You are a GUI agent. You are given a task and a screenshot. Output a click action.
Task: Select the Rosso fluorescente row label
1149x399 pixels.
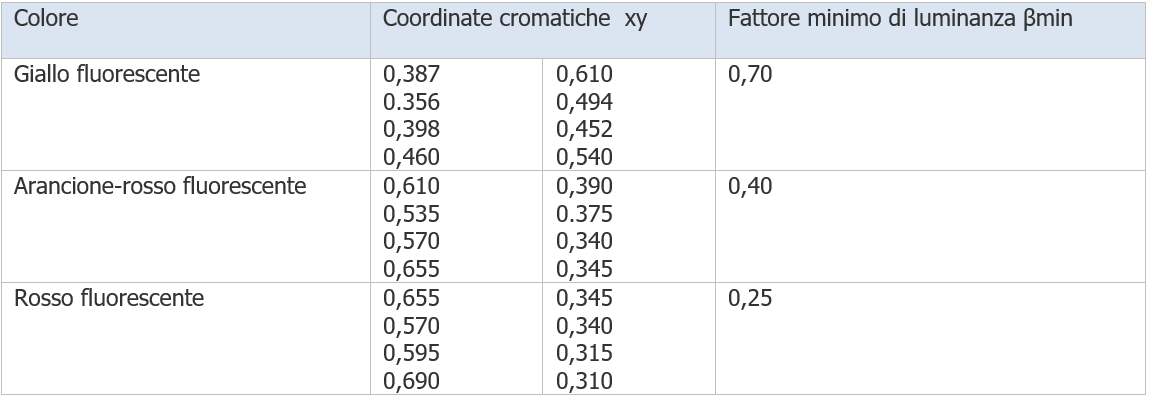point(109,299)
